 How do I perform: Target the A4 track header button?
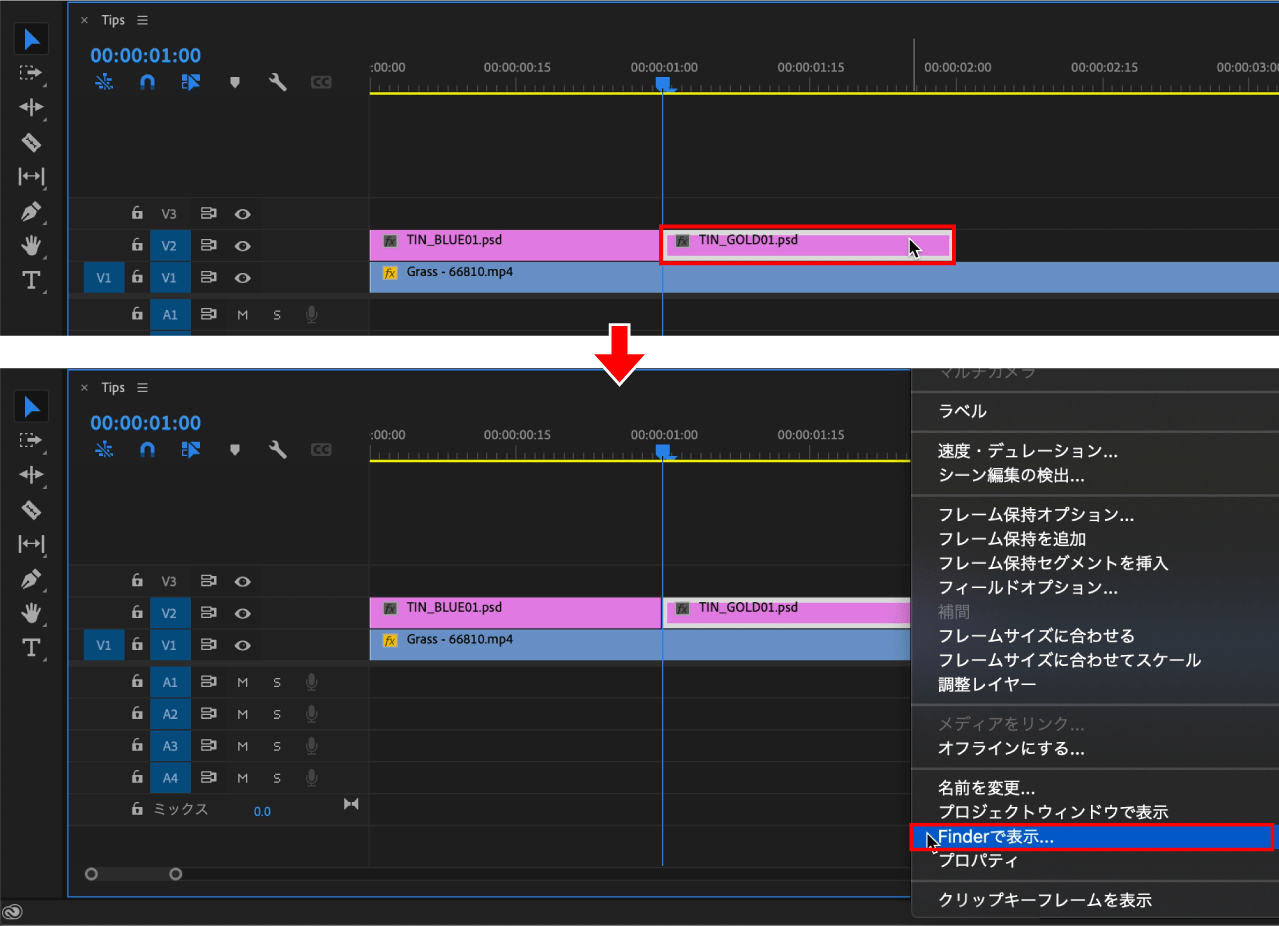pyautogui.click(x=170, y=778)
